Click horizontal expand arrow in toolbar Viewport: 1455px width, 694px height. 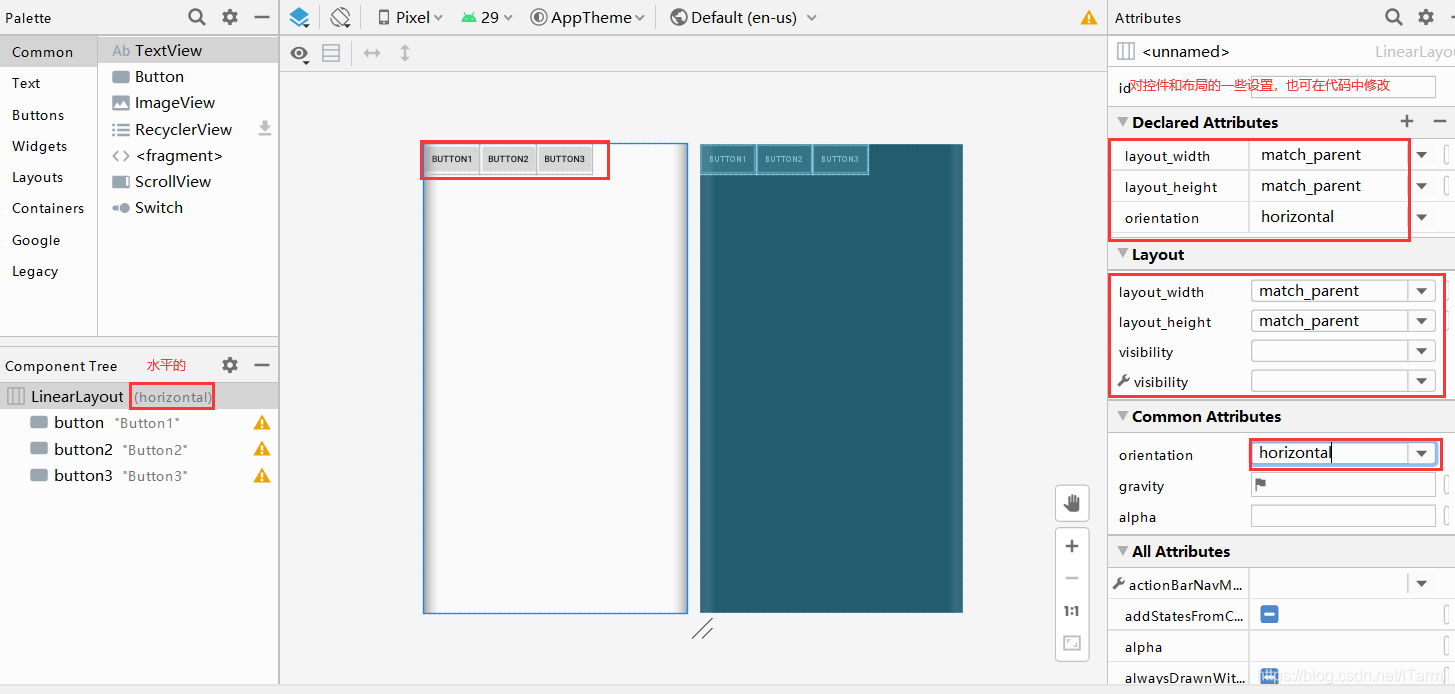coord(372,53)
